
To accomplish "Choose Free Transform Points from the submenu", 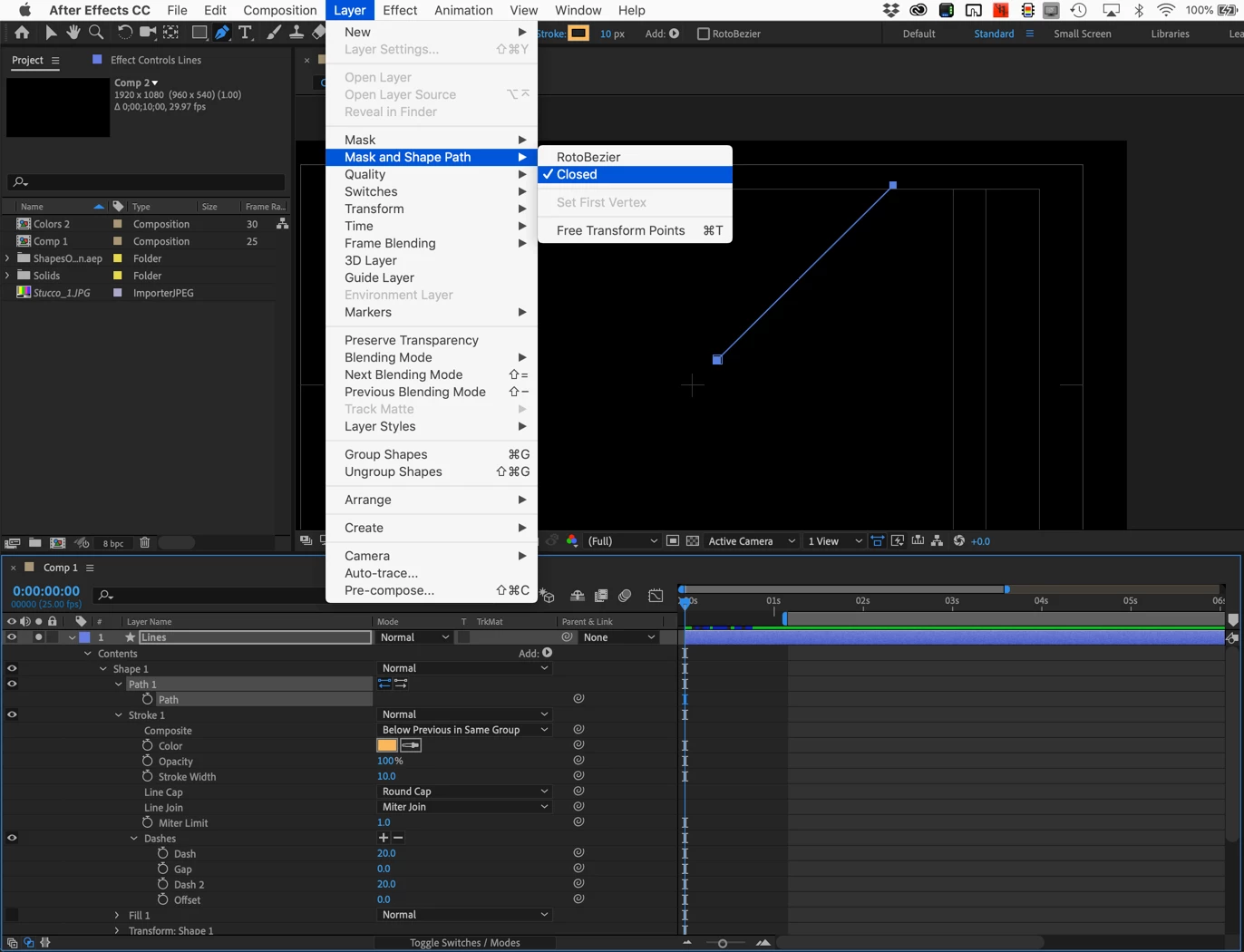I will click(x=635, y=230).
